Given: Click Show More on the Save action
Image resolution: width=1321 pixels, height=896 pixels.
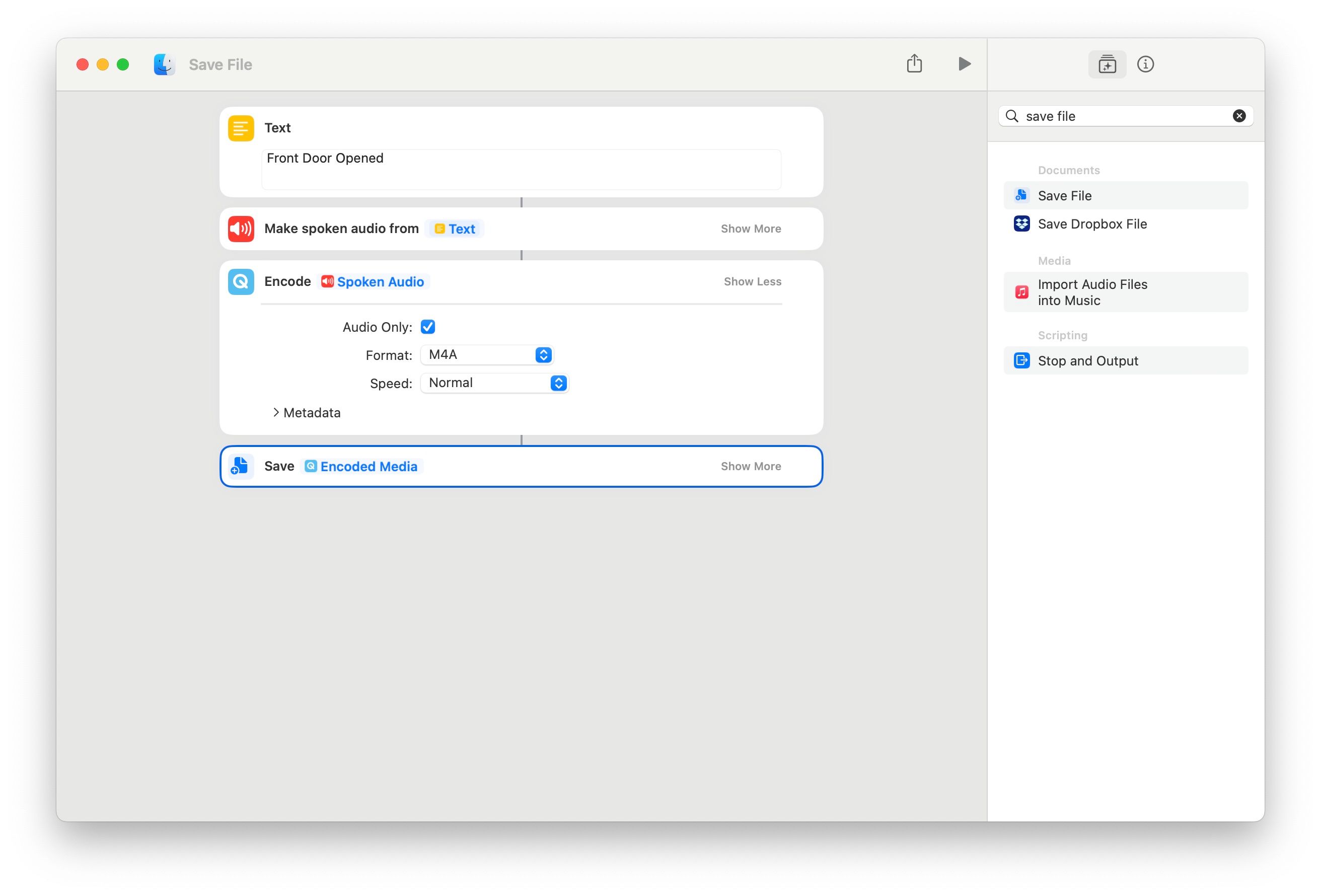Looking at the screenshot, I should [751, 466].
